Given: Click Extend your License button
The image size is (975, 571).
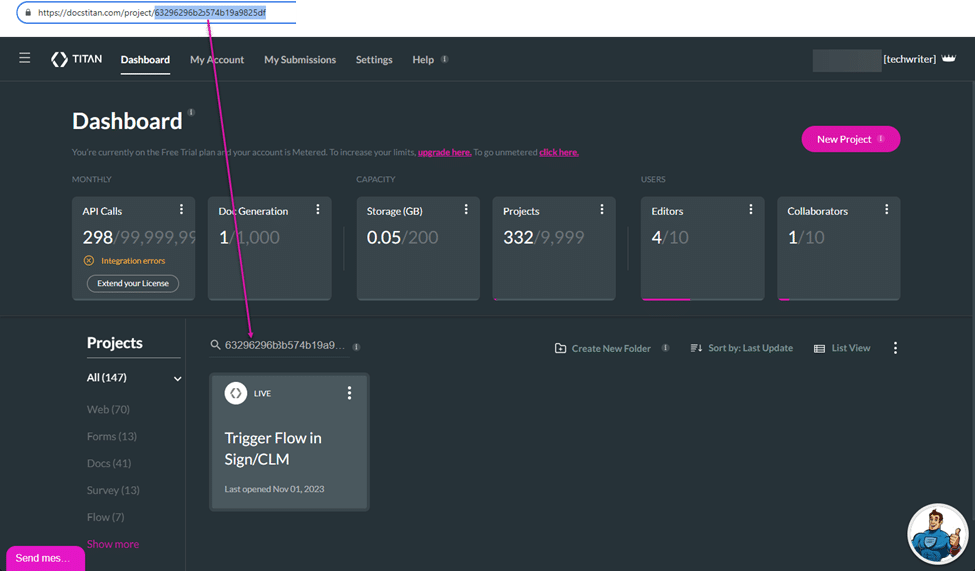Looking at the screenshot, I should coord(132,283).
